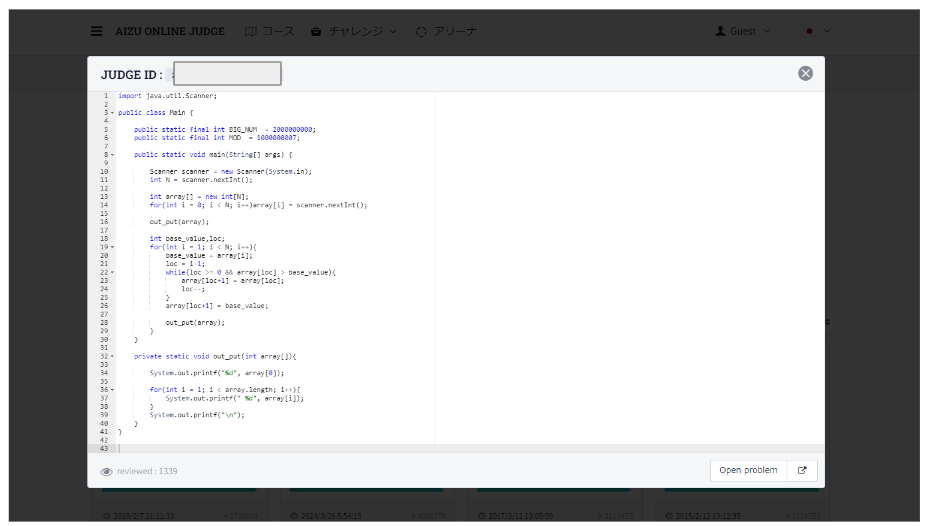Click 'int N = scanner.nextInt();' line
This screenshot has height=526, width=930.
[201, 180]
